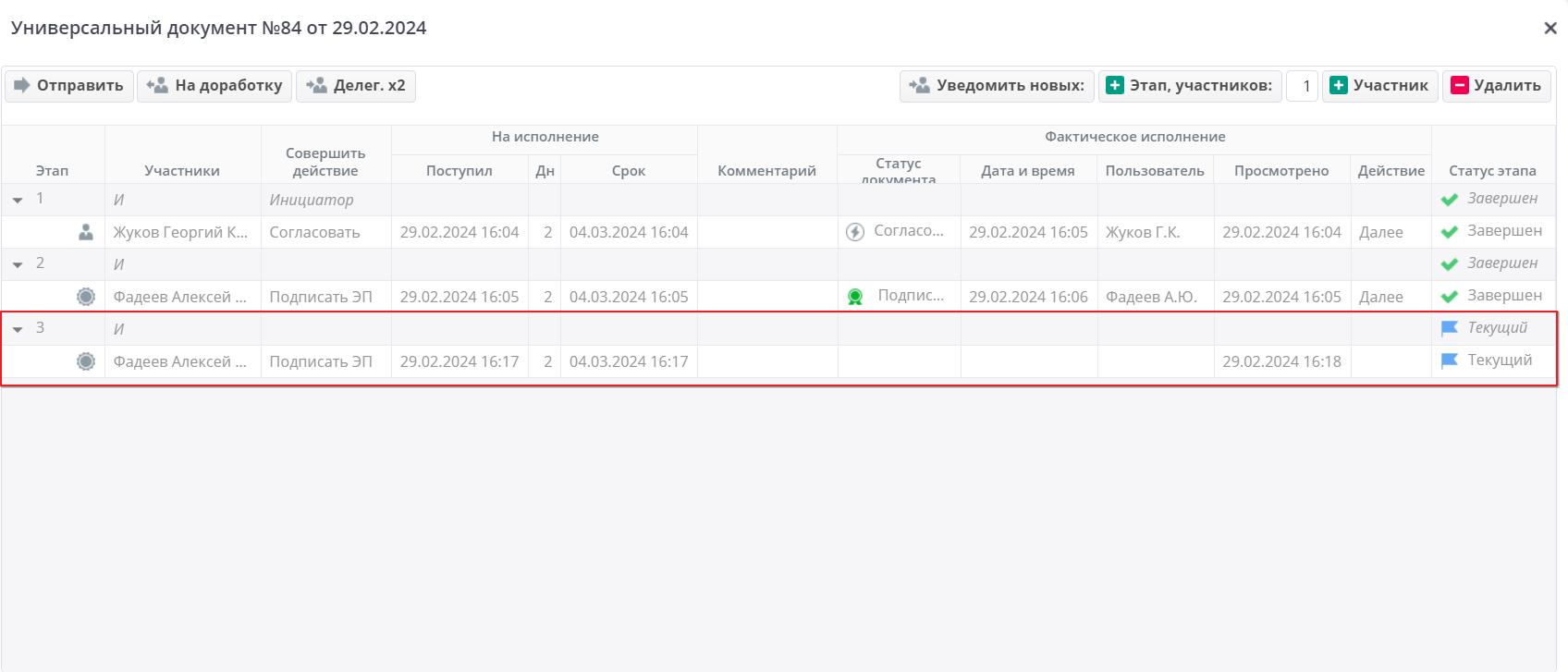Add stage with Этап, участников button
The height and width of the screenshot is (672, 1568).
pyautogui.click(x=1190, y=86)
